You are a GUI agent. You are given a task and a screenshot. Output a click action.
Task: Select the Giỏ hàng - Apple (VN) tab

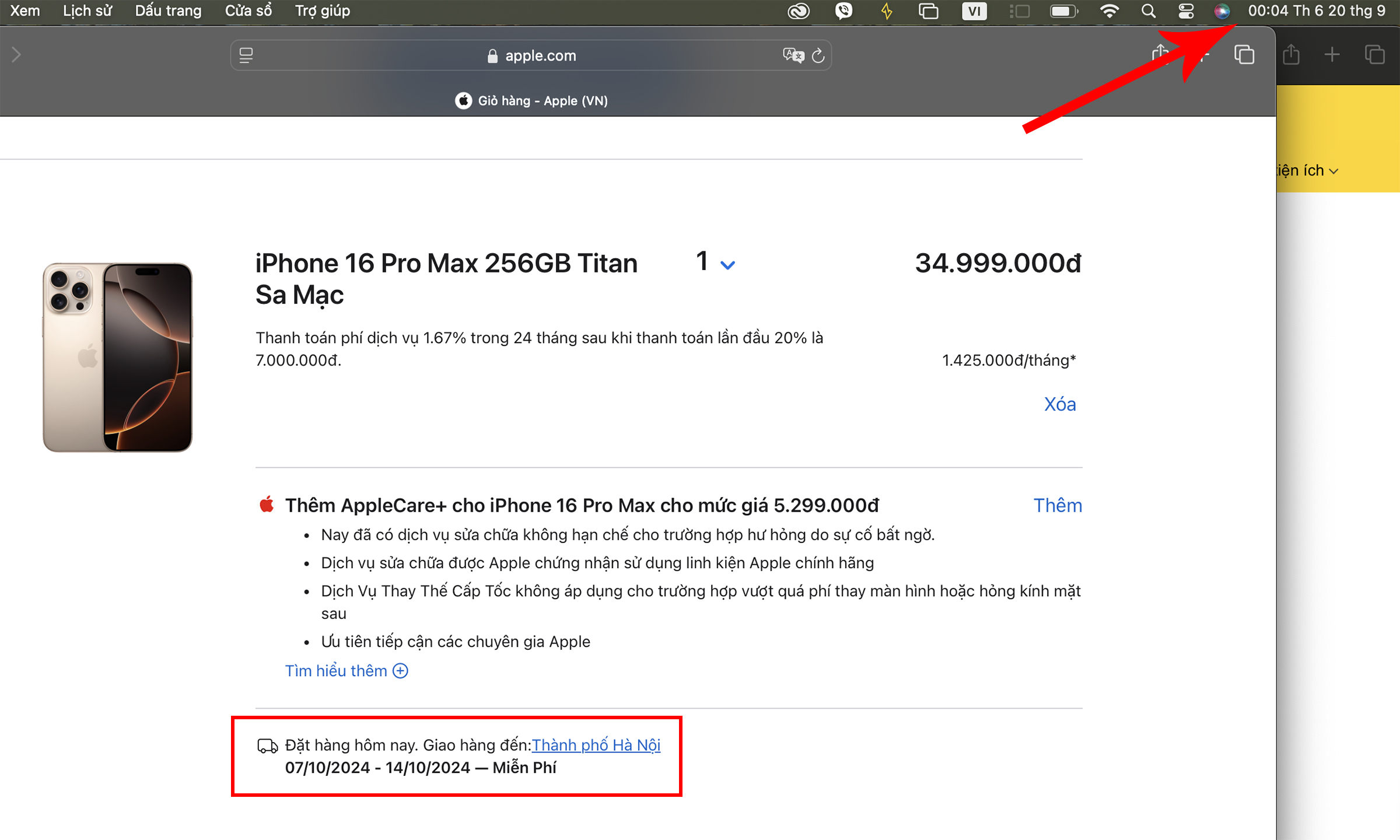tap(531, 101)
